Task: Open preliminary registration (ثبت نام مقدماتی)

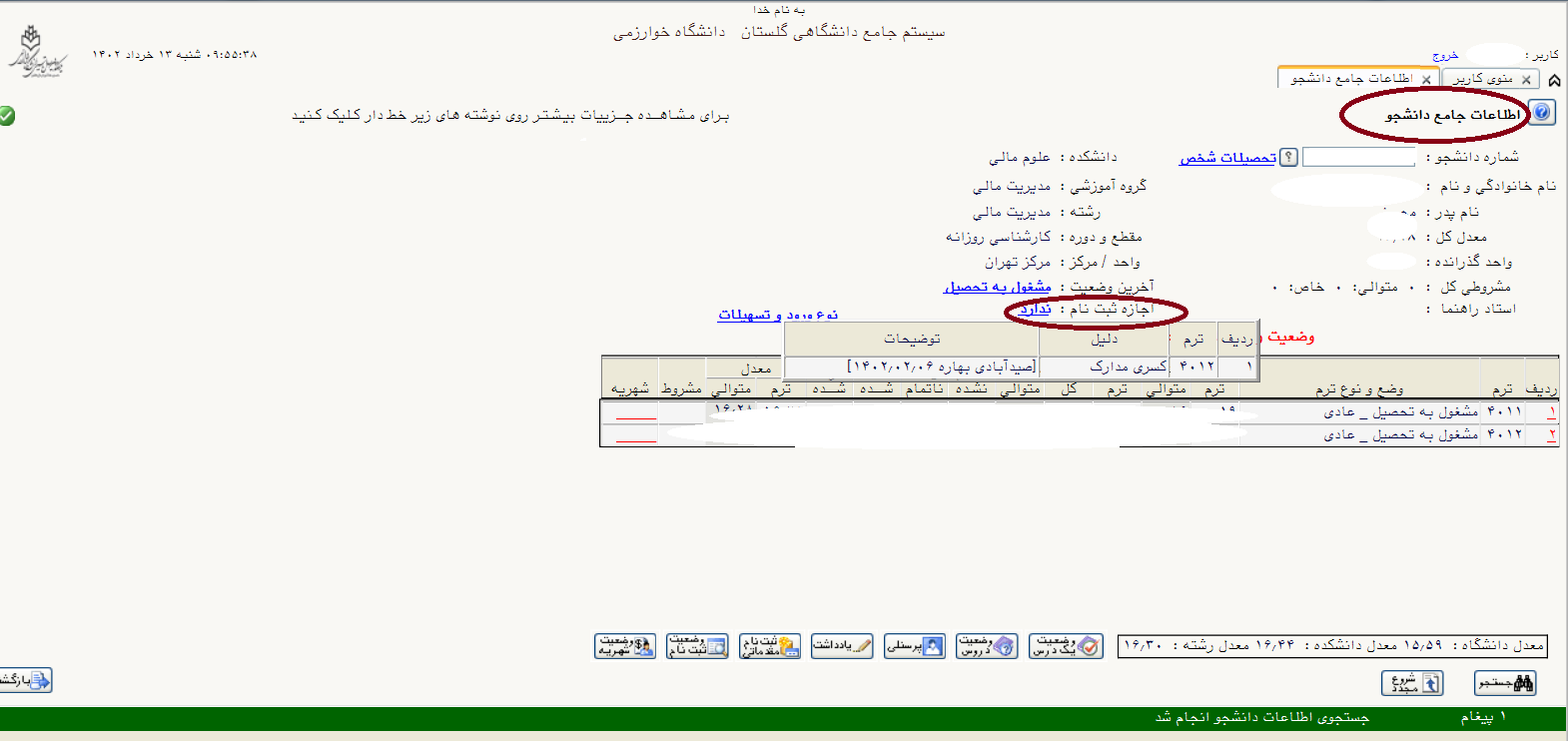Action: [769, 646]
